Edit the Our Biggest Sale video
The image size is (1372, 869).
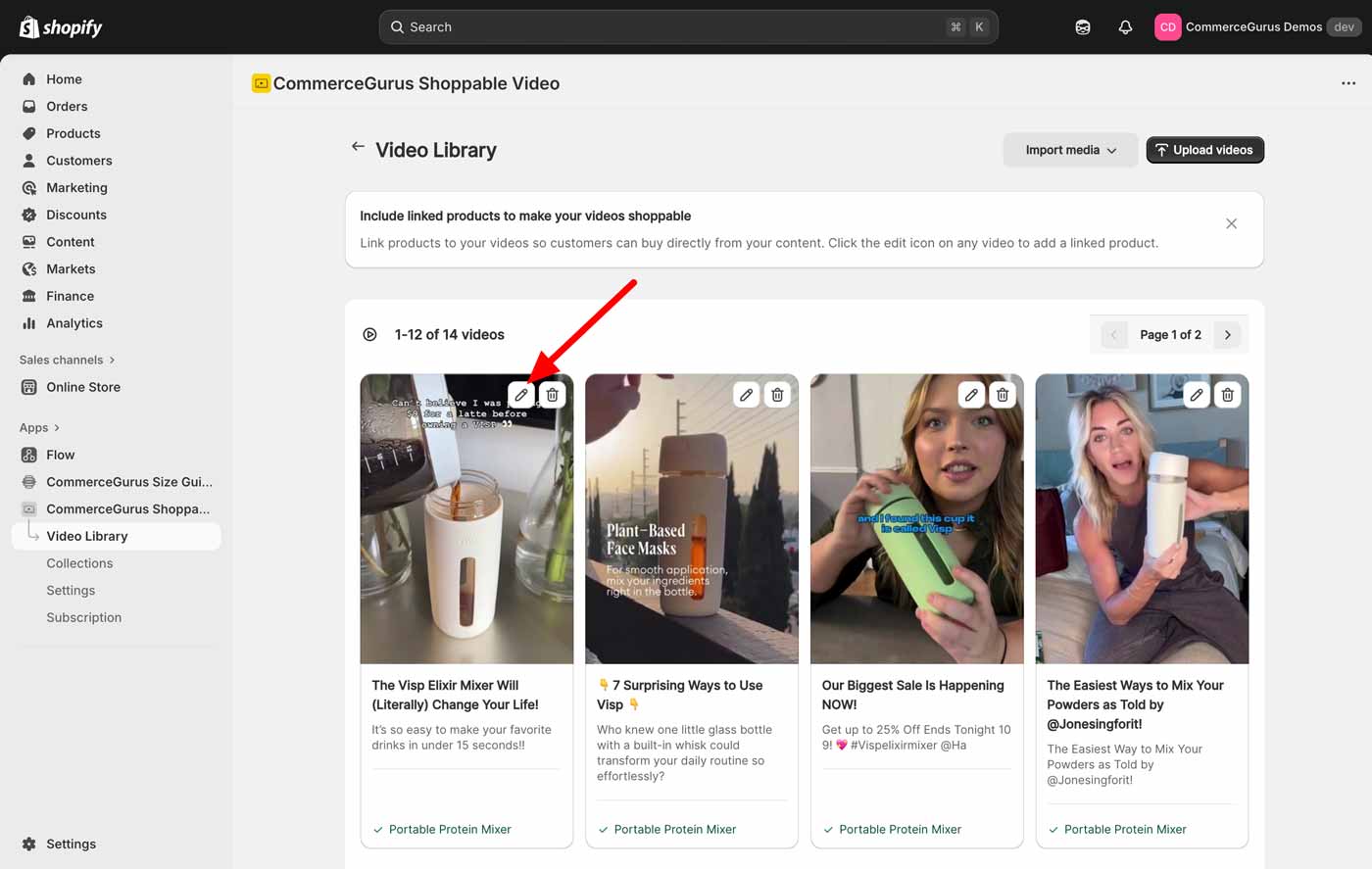tap(971, 395)
